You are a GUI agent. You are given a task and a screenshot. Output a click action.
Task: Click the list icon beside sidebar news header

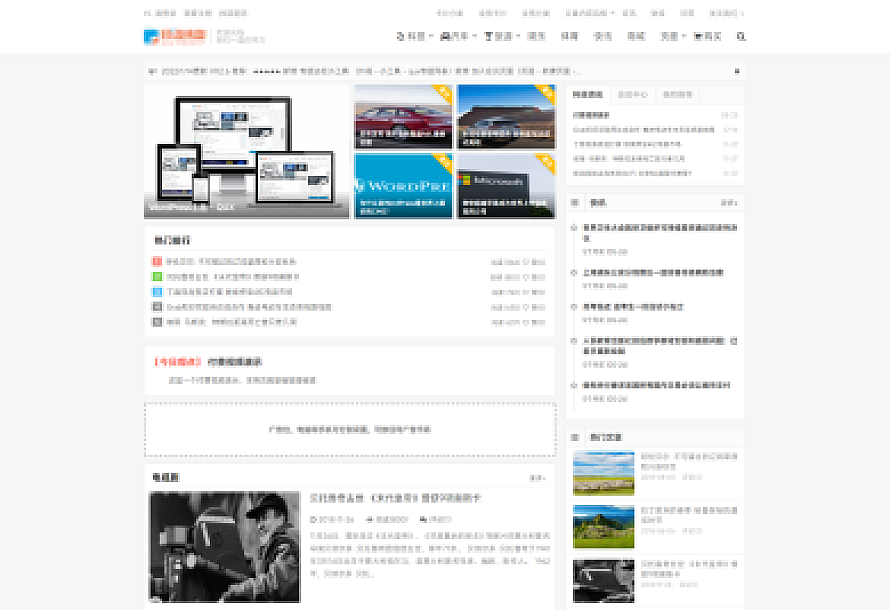tap(575, 202)
